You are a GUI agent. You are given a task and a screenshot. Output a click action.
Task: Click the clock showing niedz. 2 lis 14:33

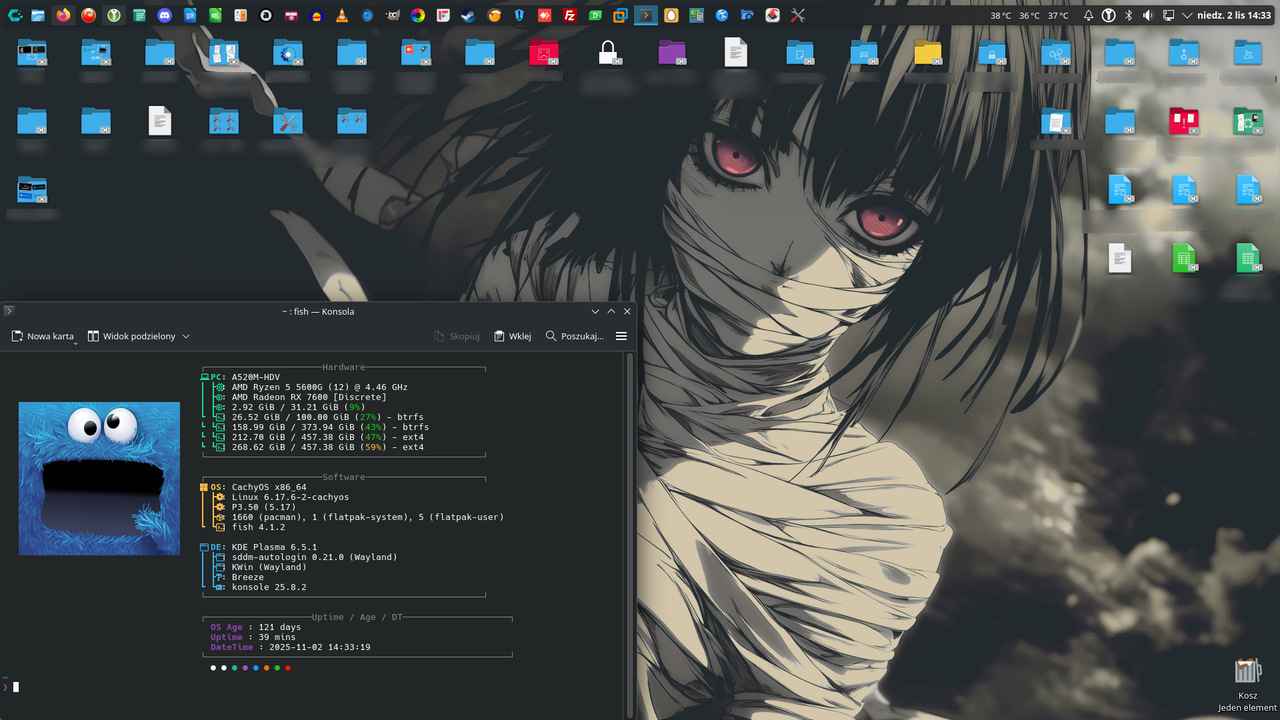click(x=1234, y=16)
